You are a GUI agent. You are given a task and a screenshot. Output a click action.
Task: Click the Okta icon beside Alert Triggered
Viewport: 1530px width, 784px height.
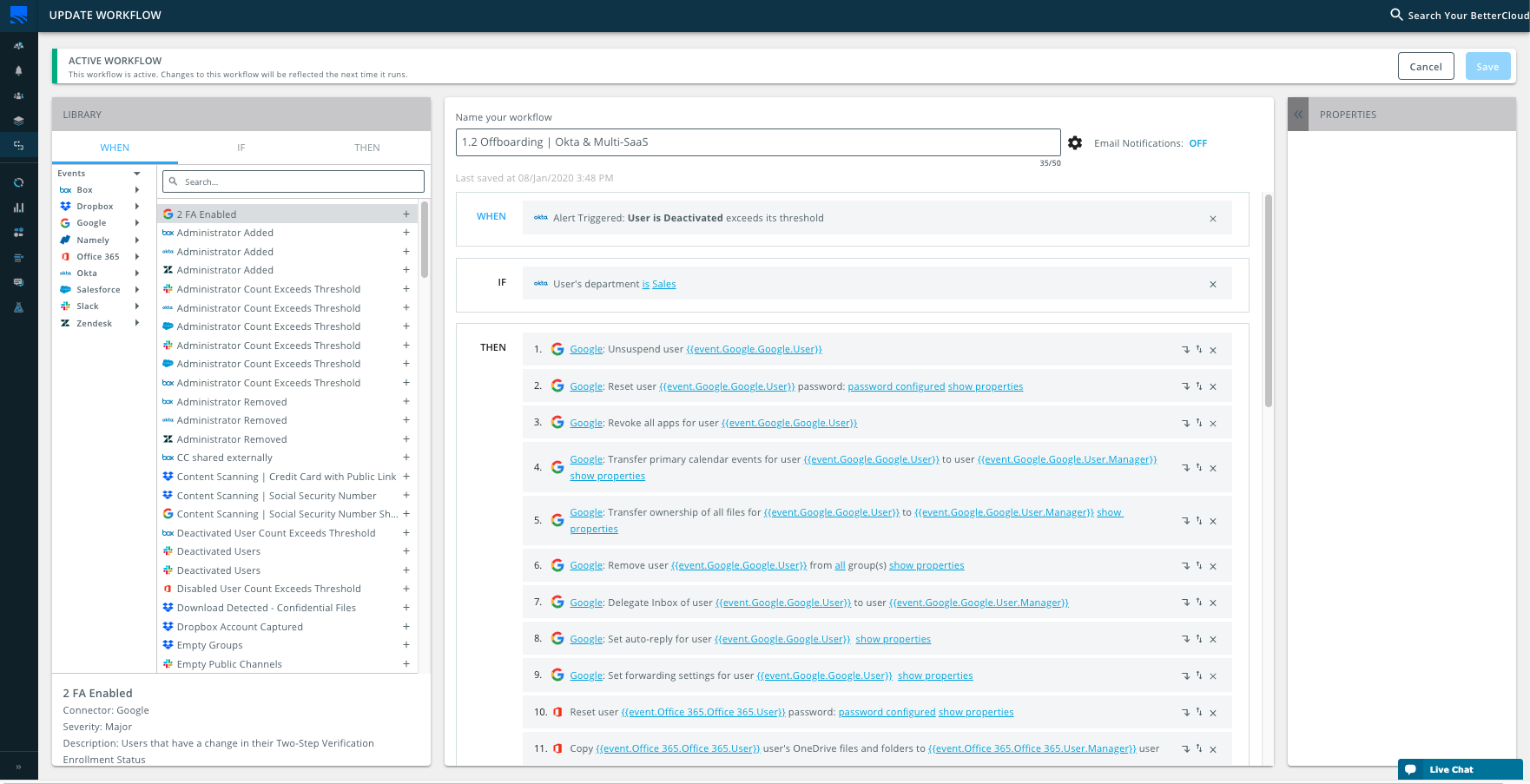coord(540,217)
